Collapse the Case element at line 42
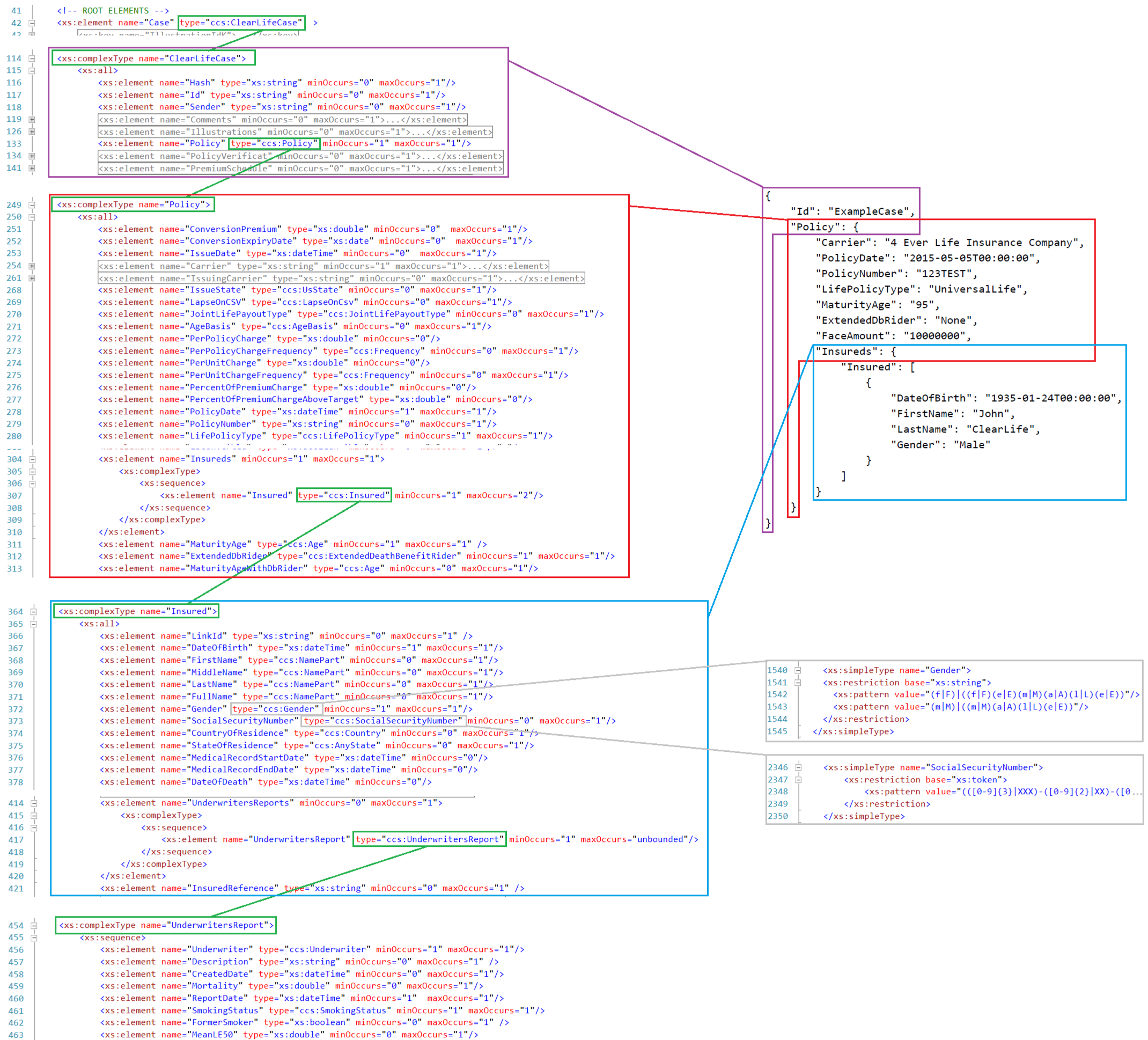Image resolution: width=1148 pixels, height=1040 pixels. [32, 24]
